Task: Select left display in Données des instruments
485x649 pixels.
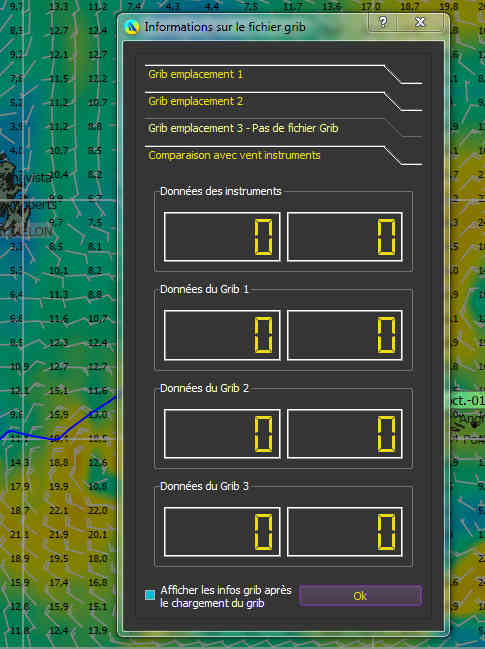Action: 222,237
